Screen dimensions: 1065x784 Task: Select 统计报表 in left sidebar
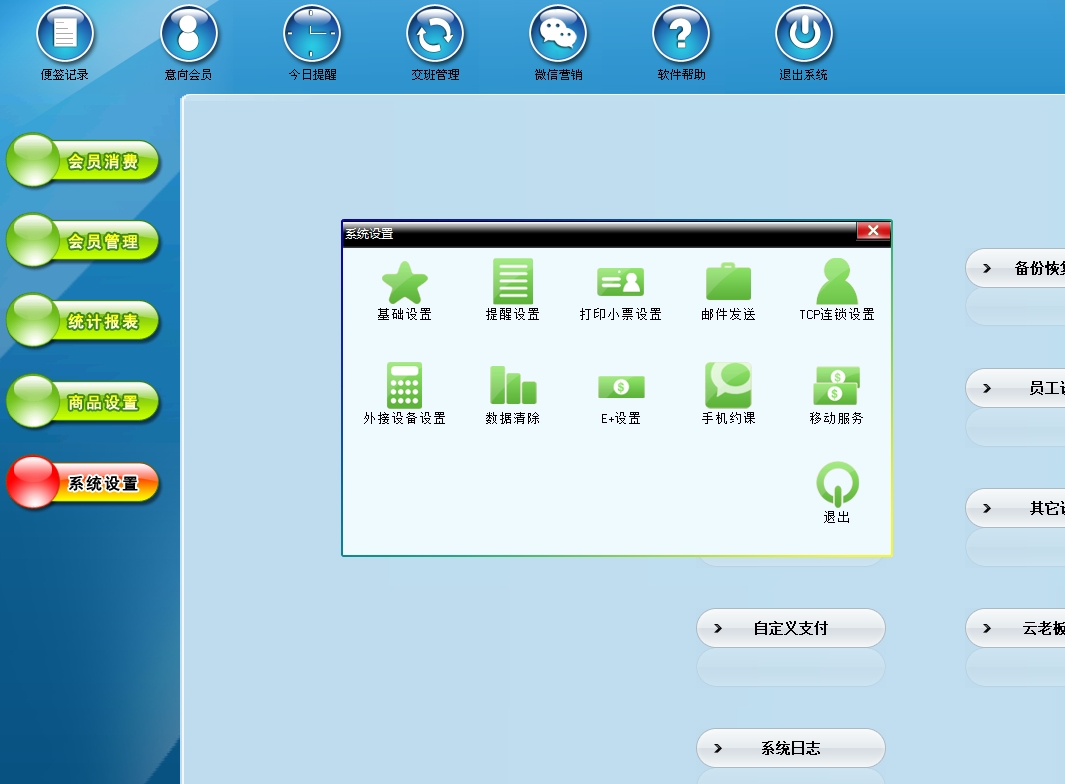(x=84, y=322)
